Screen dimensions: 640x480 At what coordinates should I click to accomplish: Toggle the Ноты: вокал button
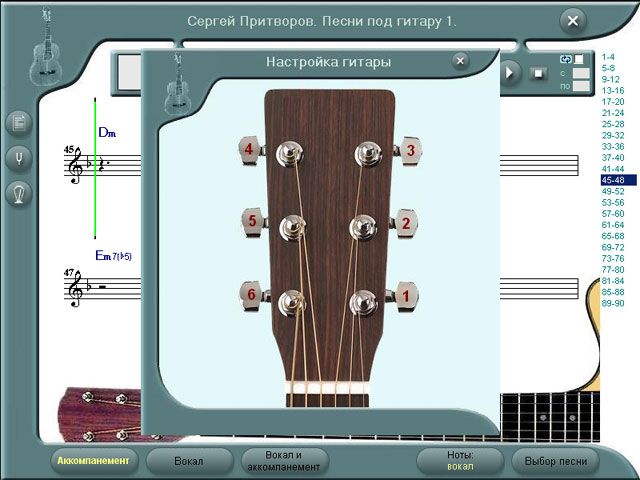[x=460, y=461]
